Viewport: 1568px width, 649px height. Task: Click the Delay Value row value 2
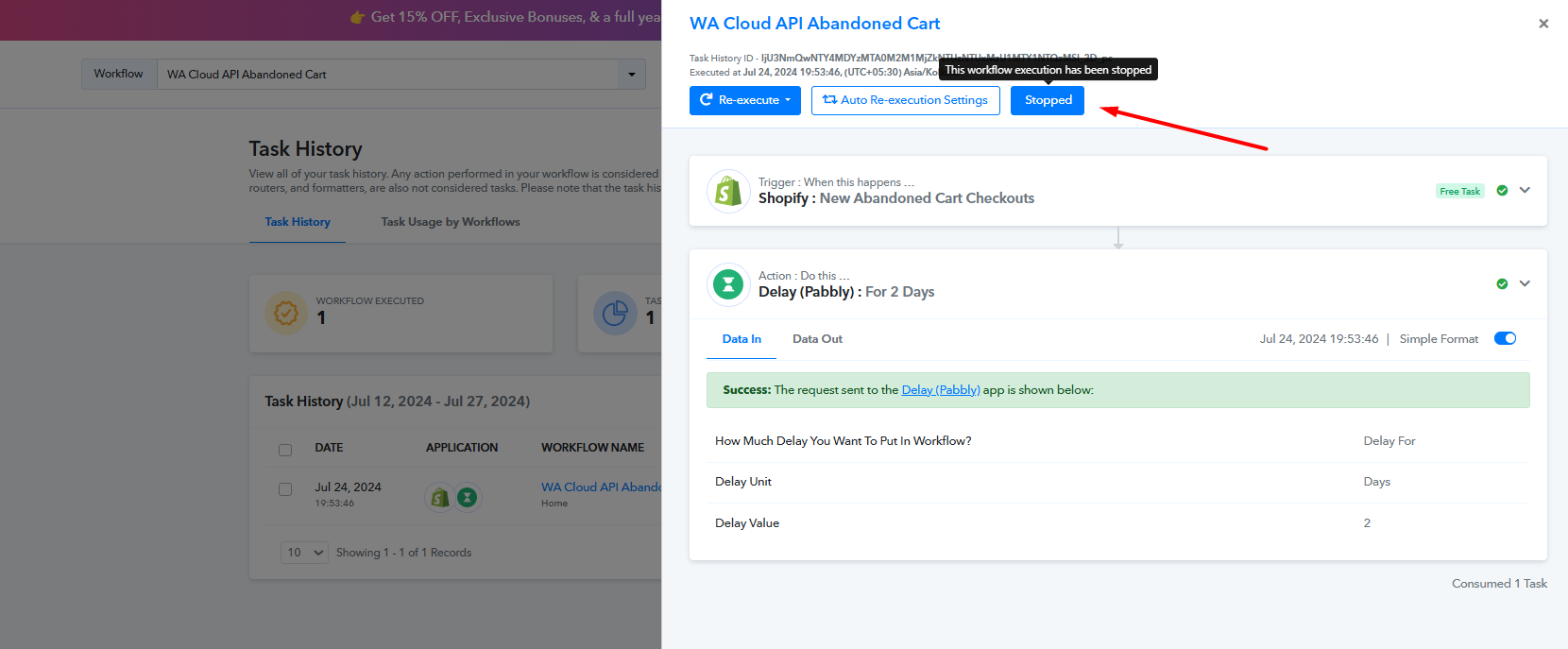pos(1367,523)
